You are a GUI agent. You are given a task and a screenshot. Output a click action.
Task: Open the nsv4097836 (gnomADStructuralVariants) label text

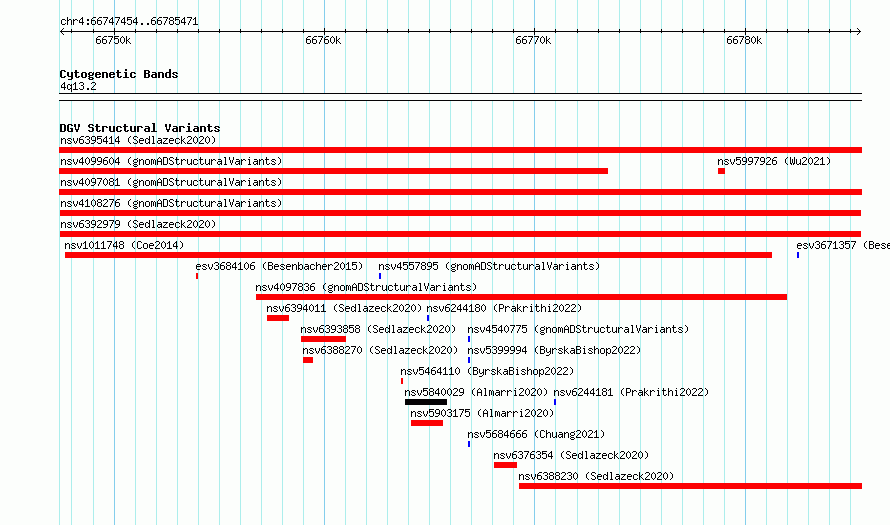[x=366, y=287]
